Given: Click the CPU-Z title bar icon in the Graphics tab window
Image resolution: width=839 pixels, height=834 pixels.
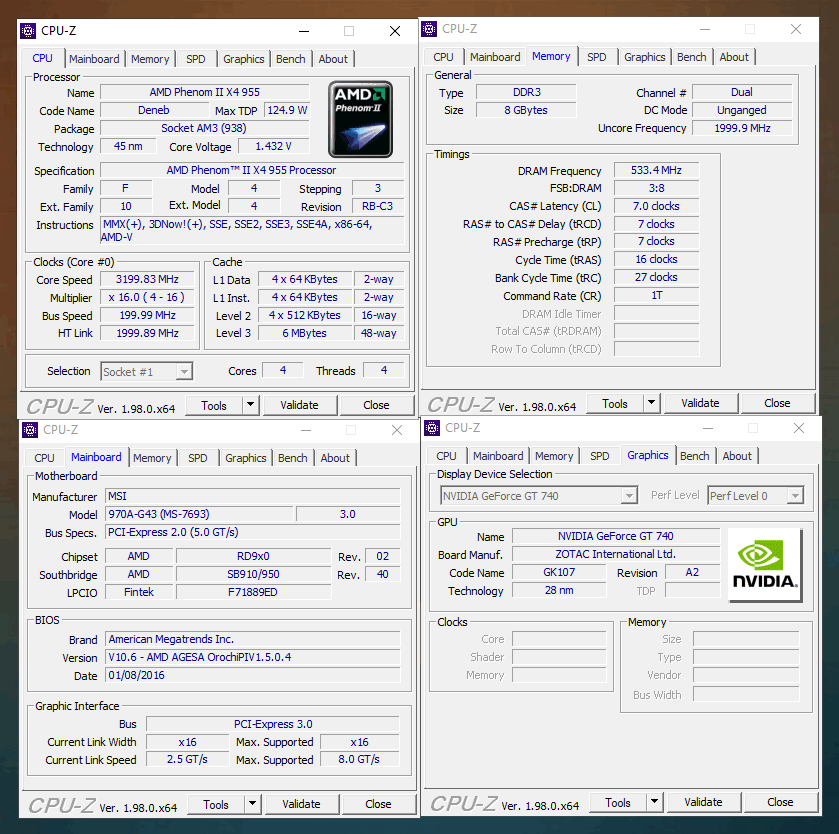Looking at the screenshot, I should pyautogui.click(x=431, y=428).
